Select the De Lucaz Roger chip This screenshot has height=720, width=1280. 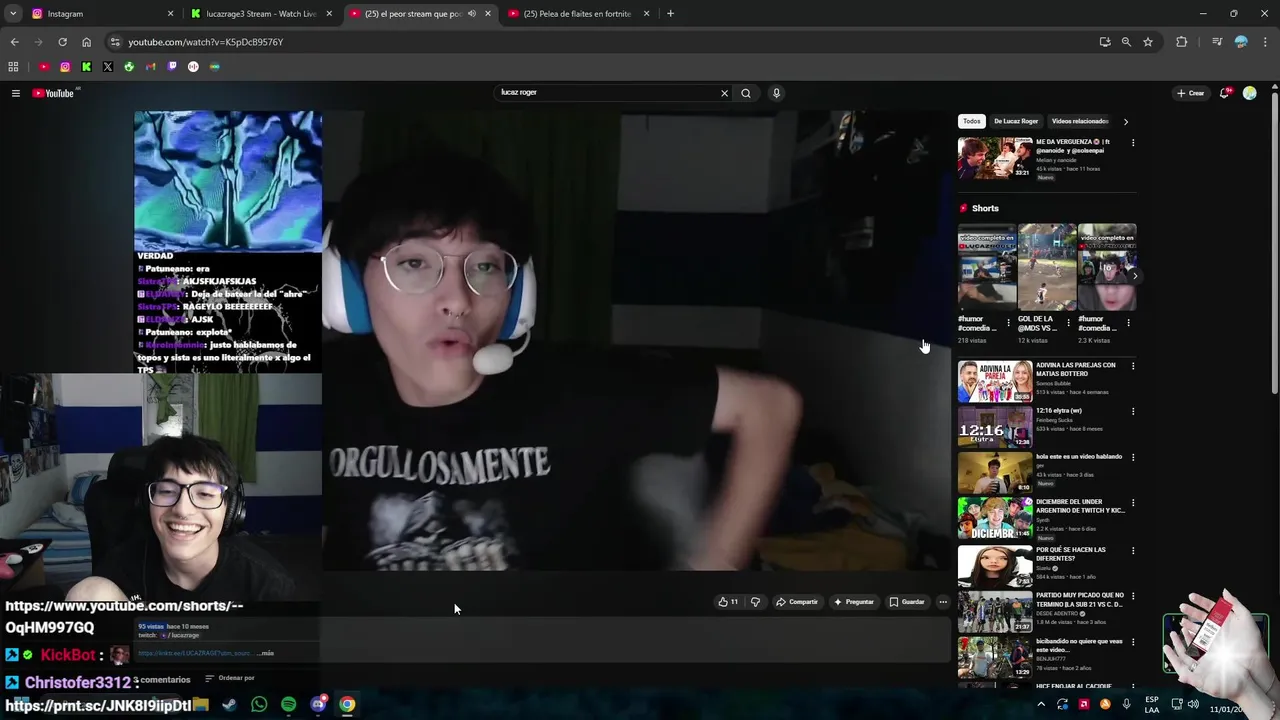(1016, 121)
